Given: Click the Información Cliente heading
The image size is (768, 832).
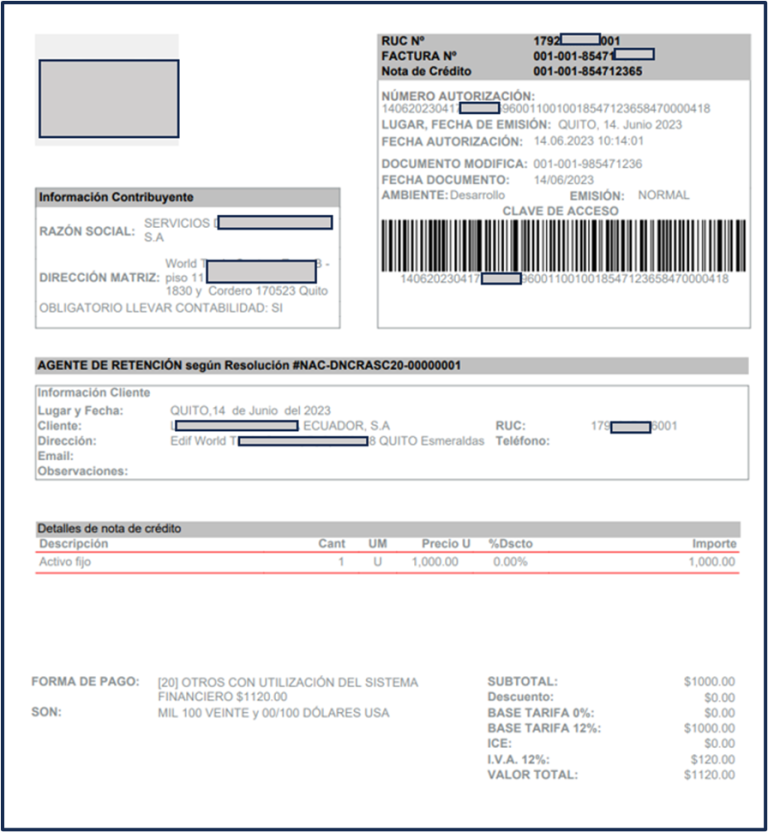Looking at the screenshot, I should coord(93,393).
